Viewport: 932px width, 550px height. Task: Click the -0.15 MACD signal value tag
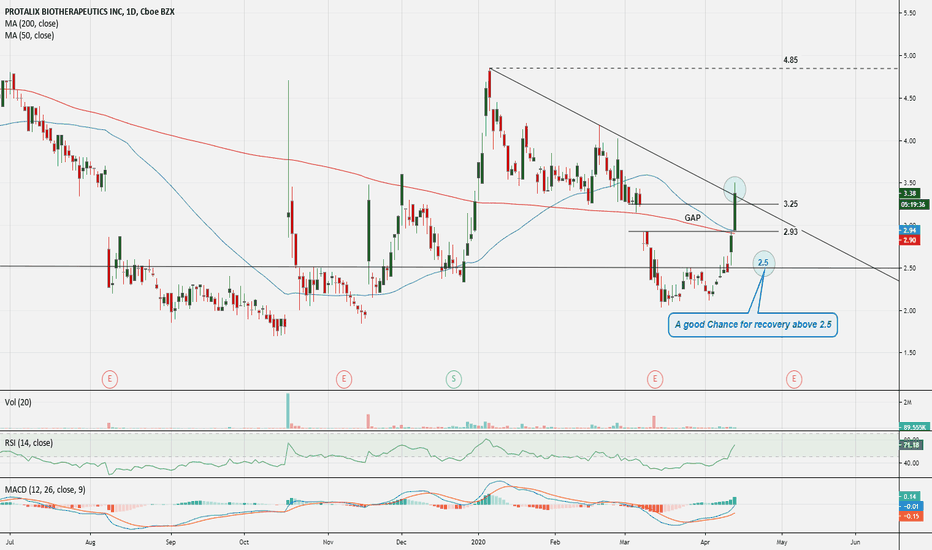click(911, 517)
